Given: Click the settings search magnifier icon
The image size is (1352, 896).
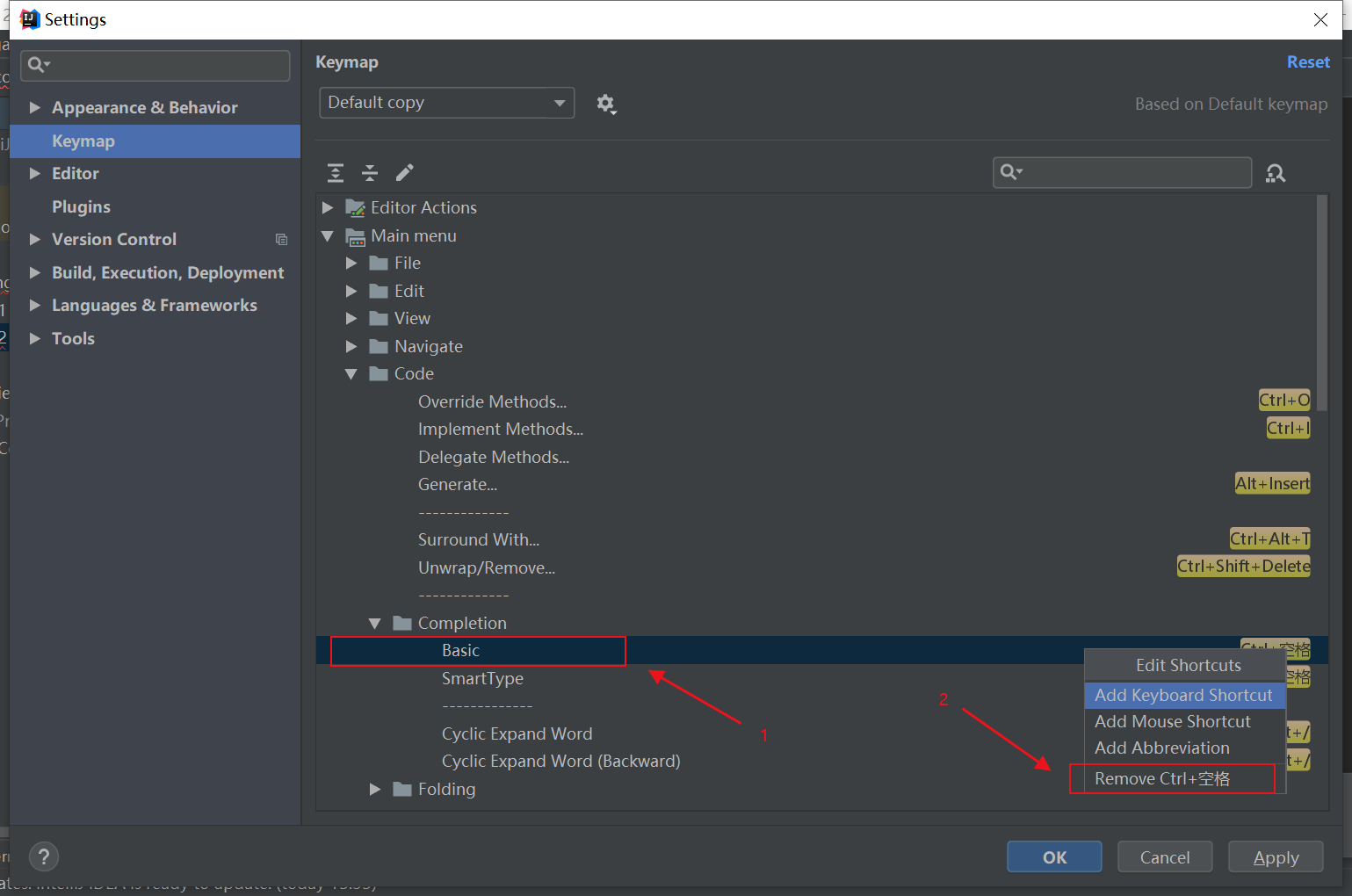Looking at the screenshot, I should pos(39,64).
